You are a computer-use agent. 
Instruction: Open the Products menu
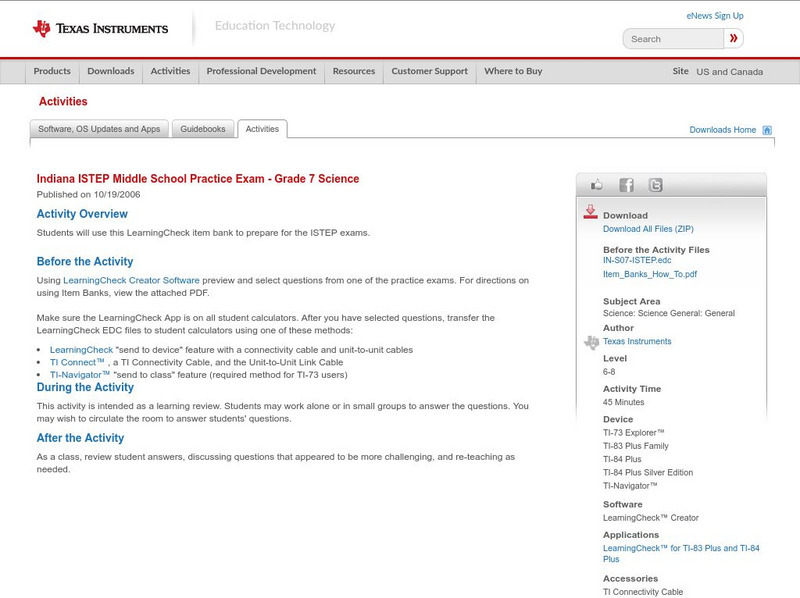pos(52,71)
